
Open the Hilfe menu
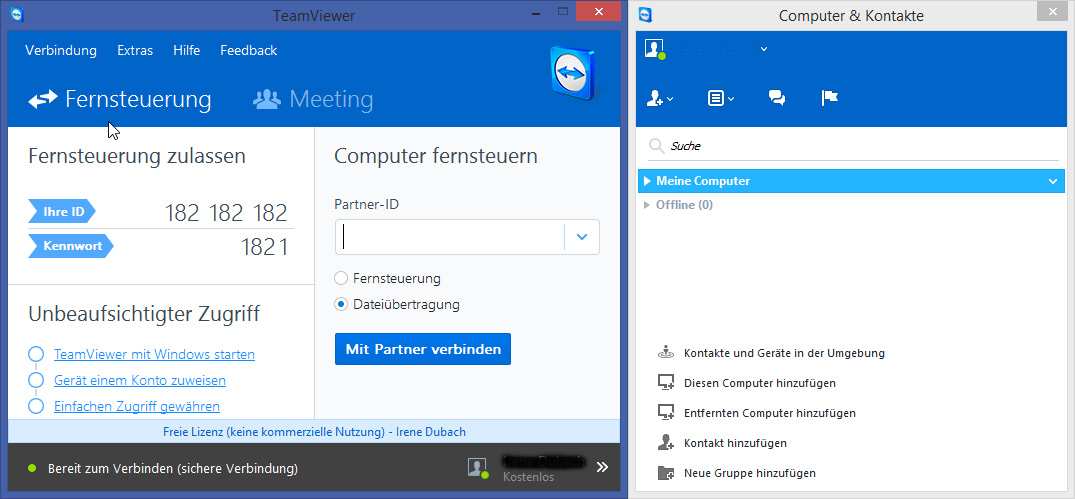click(186, 50)
